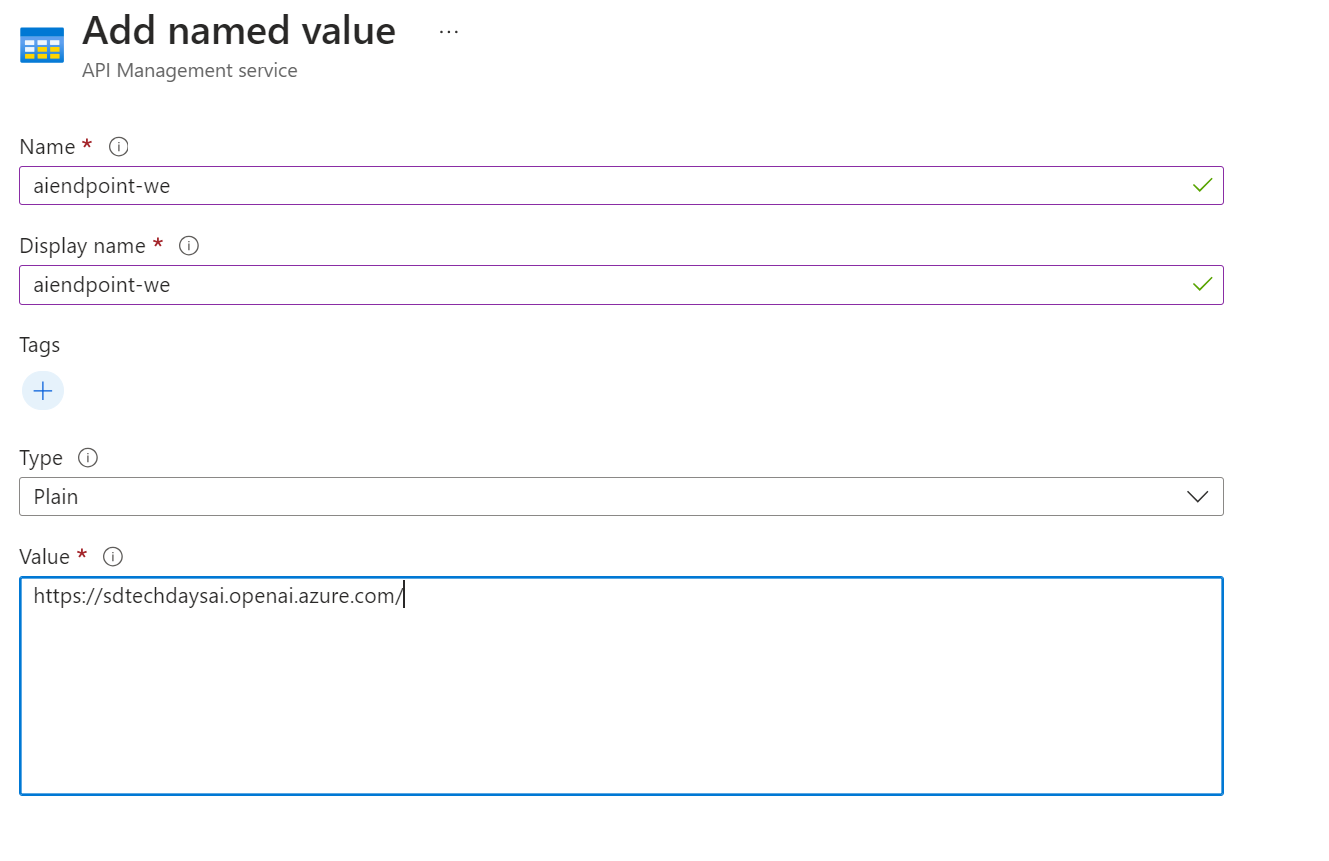Add a tag with the plus button
The height and width of the screenshot is (861, 1329).
point(43,391)
